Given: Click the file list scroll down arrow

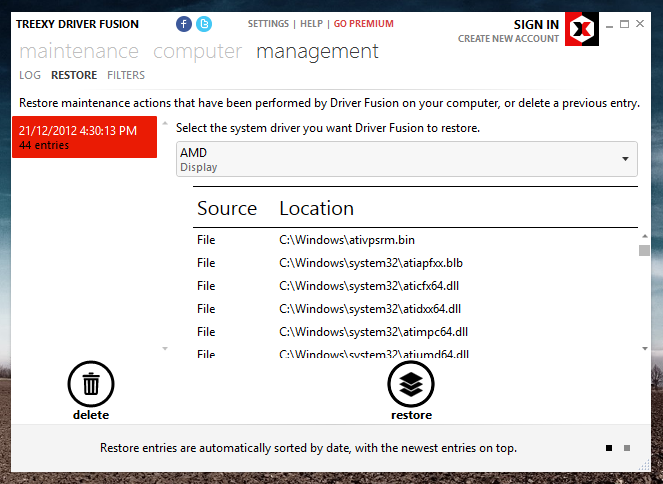Looking at the screenshot, I should point(645,349).
